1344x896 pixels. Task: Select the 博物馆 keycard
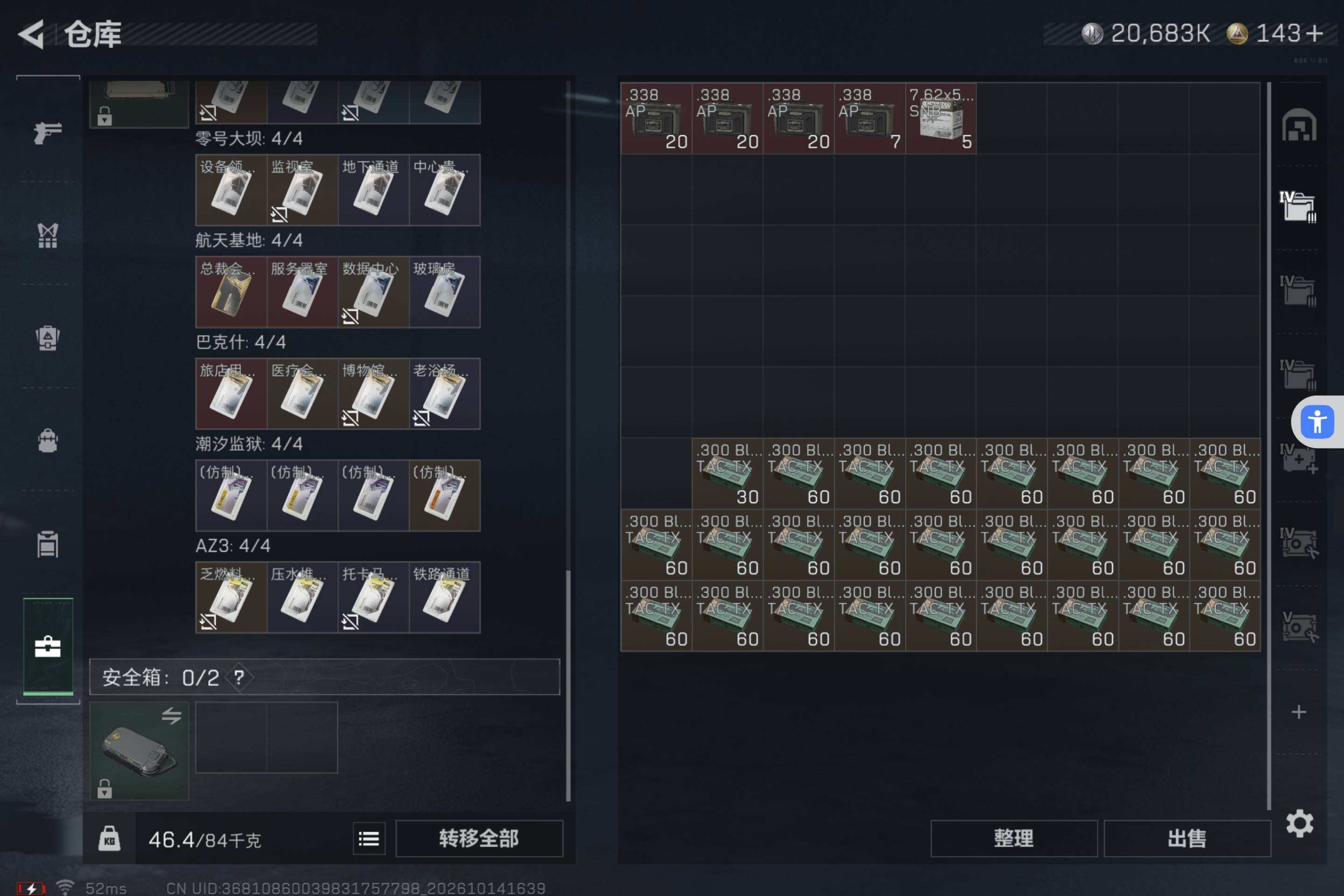(x=373, y=394)
